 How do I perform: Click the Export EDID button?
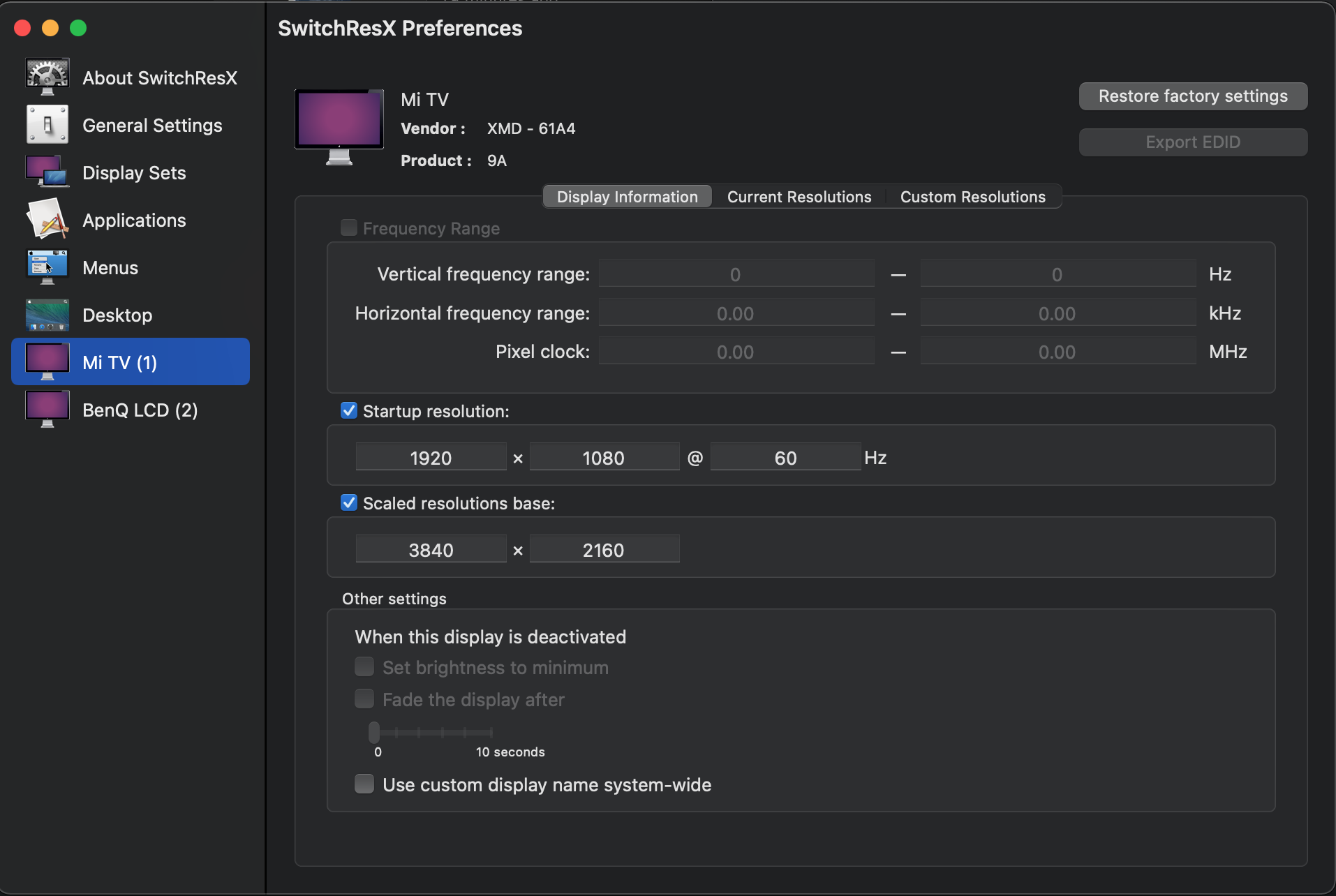point(1193,142)
